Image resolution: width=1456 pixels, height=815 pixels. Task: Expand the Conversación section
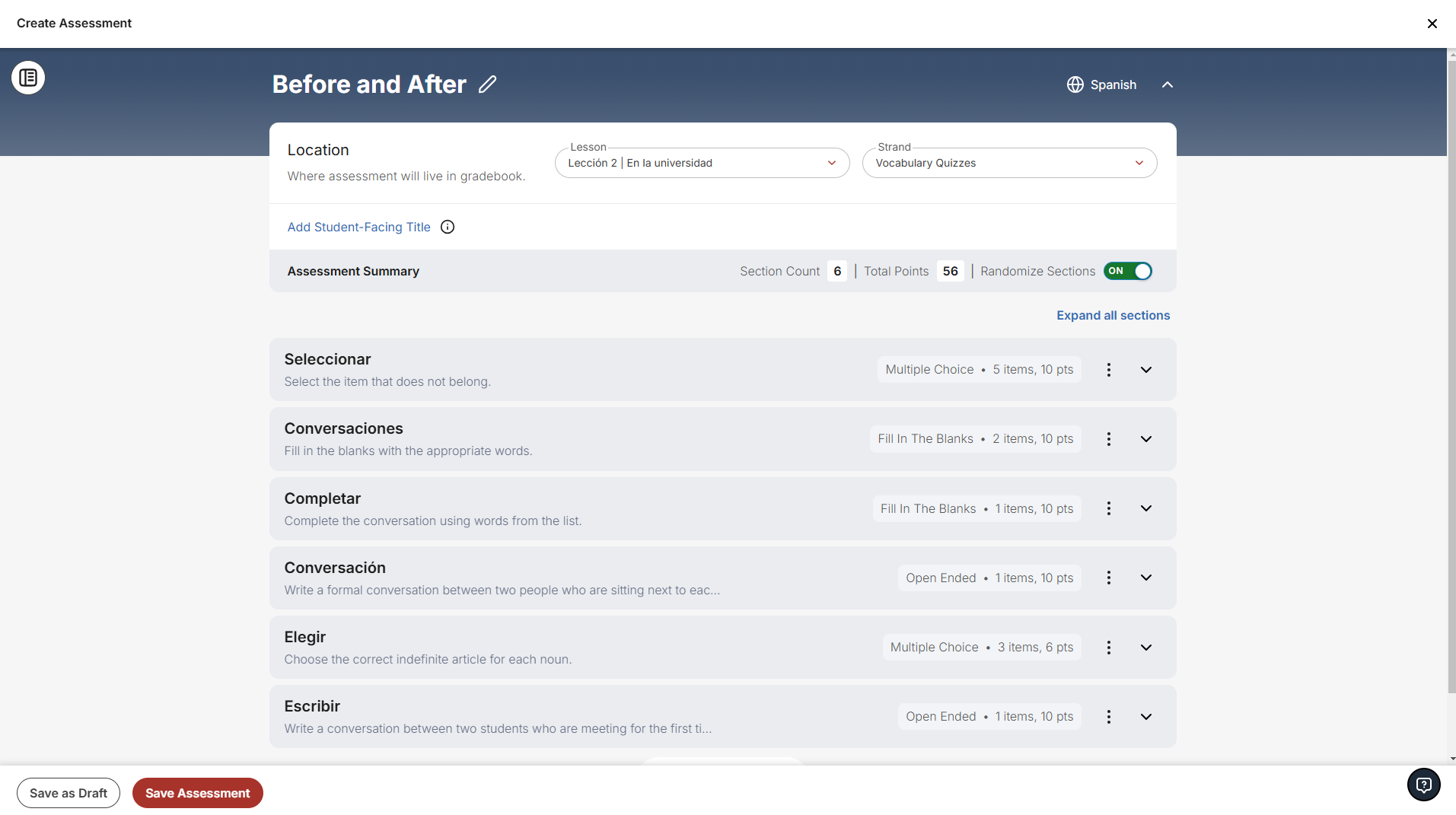[1145, 578]
